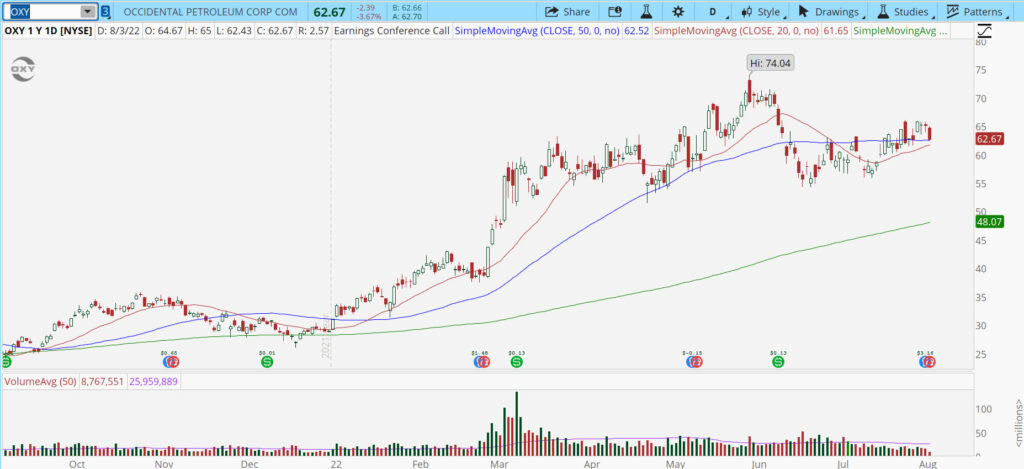Click the 61.65 SMA 20 value

[x=836, y=31]
